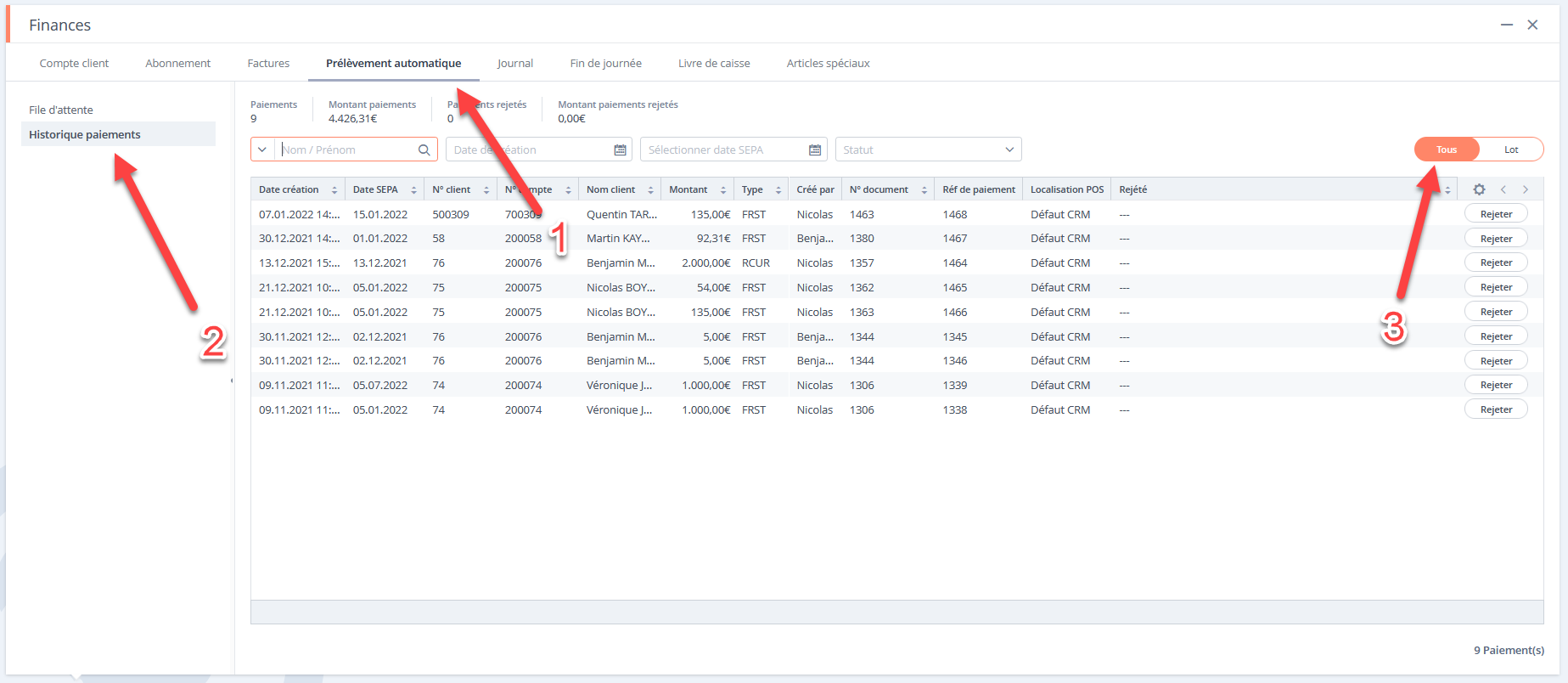The width and height of the screenshot is (1568, 683).
Task: Focus the Nom / Prénom search field
Action: pos(346,150)
